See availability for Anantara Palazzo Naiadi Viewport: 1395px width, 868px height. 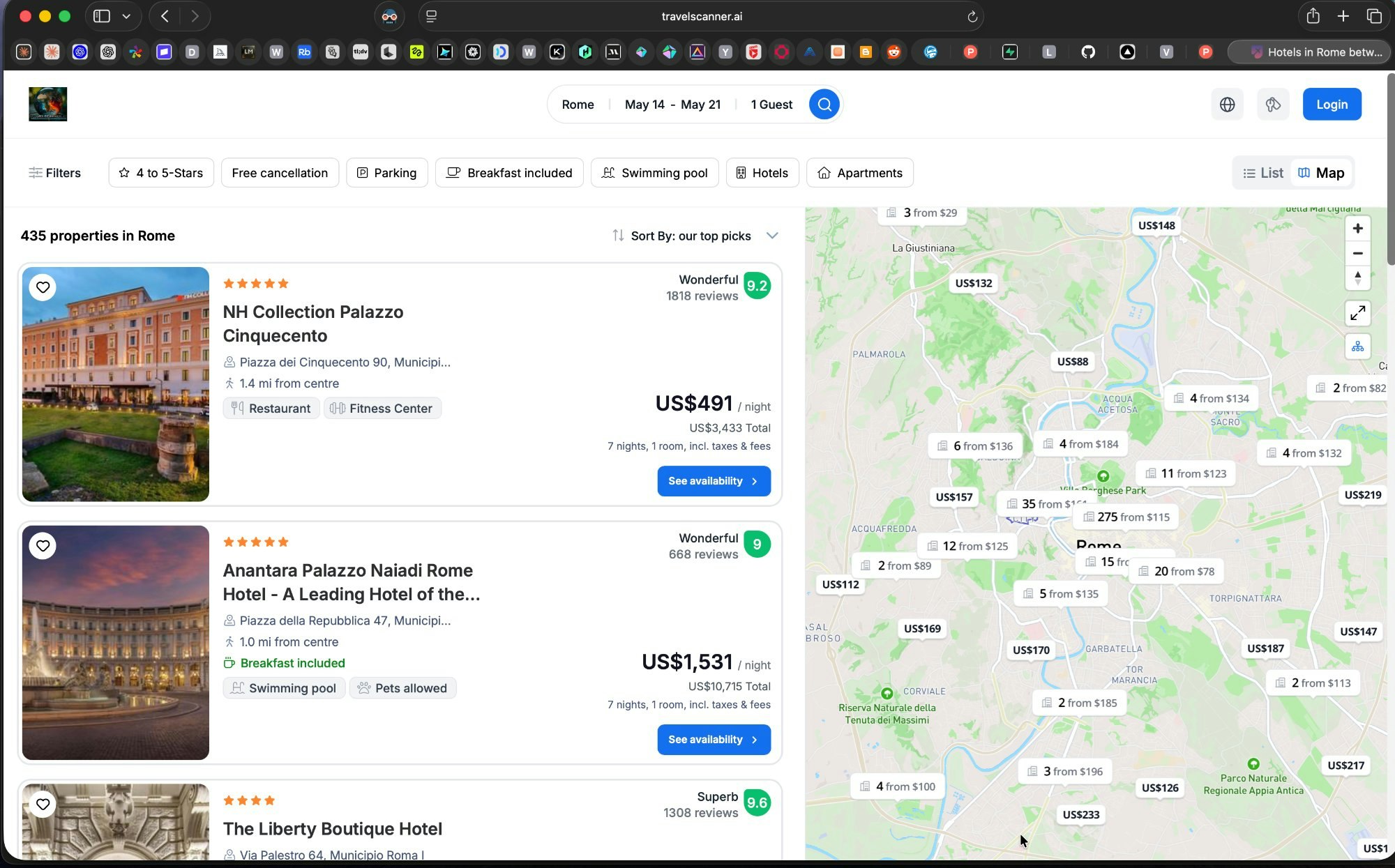[714, 740]
